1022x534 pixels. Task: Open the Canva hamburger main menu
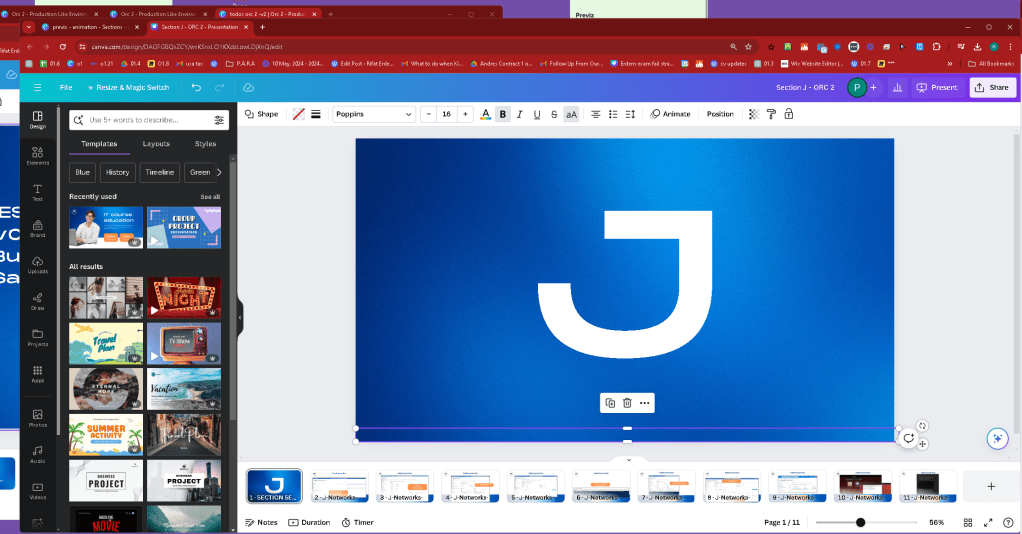pyautogui.click(x=38, y=87)
